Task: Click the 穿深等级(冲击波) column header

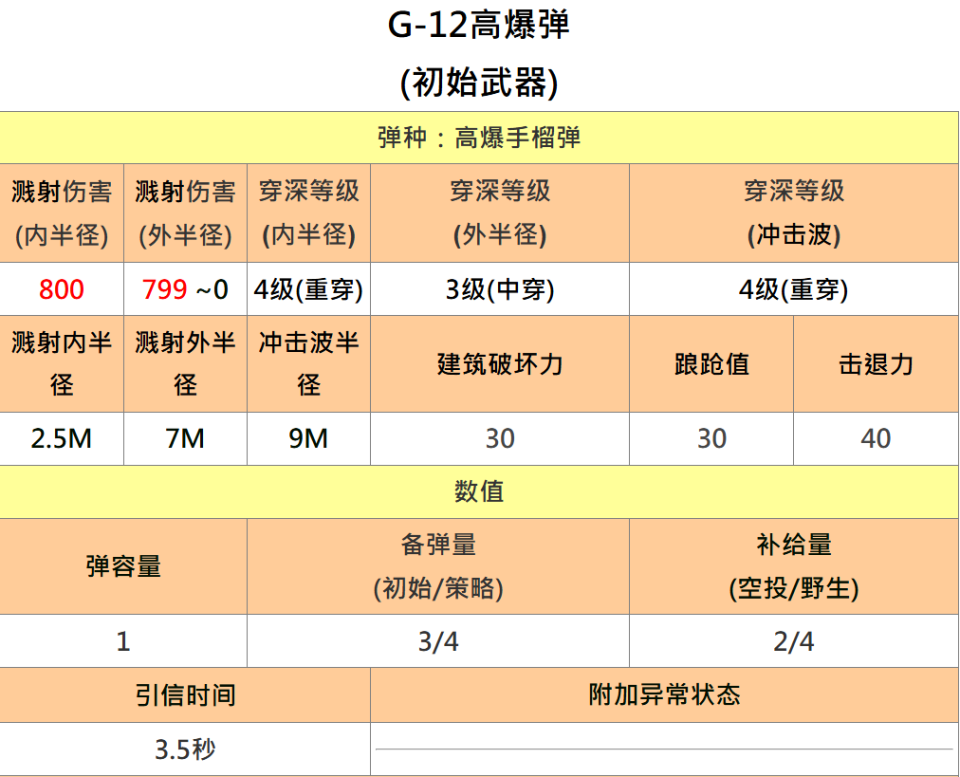Action: coord(793,212)
